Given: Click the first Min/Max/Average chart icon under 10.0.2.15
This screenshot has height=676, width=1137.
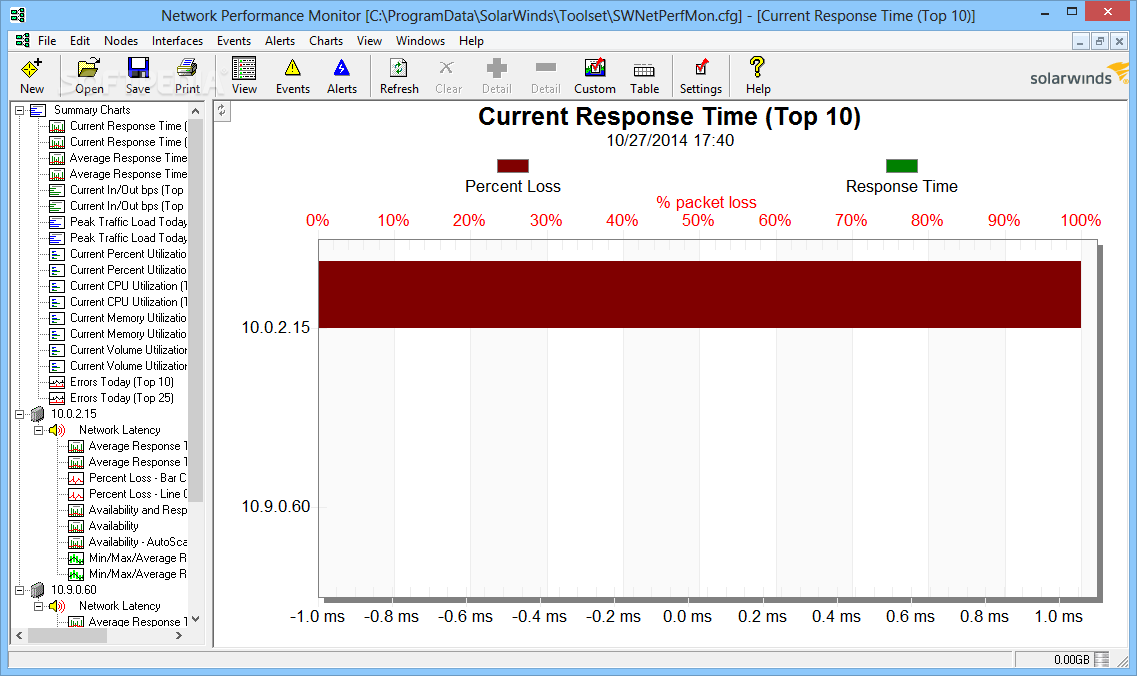Looking at the screenshot, I should (x=76, y=558).
